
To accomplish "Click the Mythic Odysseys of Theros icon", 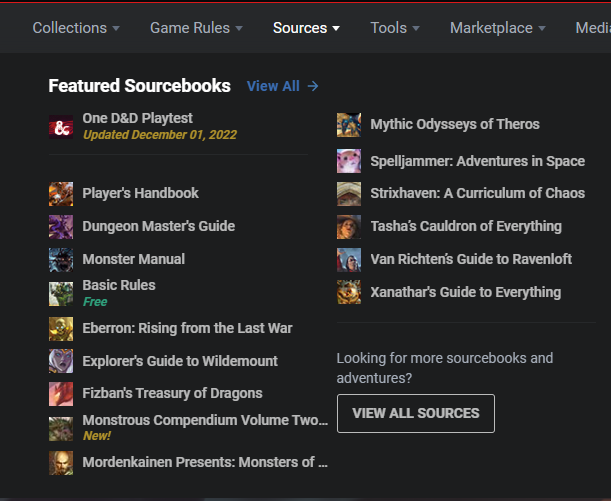I will pos(349,125).
